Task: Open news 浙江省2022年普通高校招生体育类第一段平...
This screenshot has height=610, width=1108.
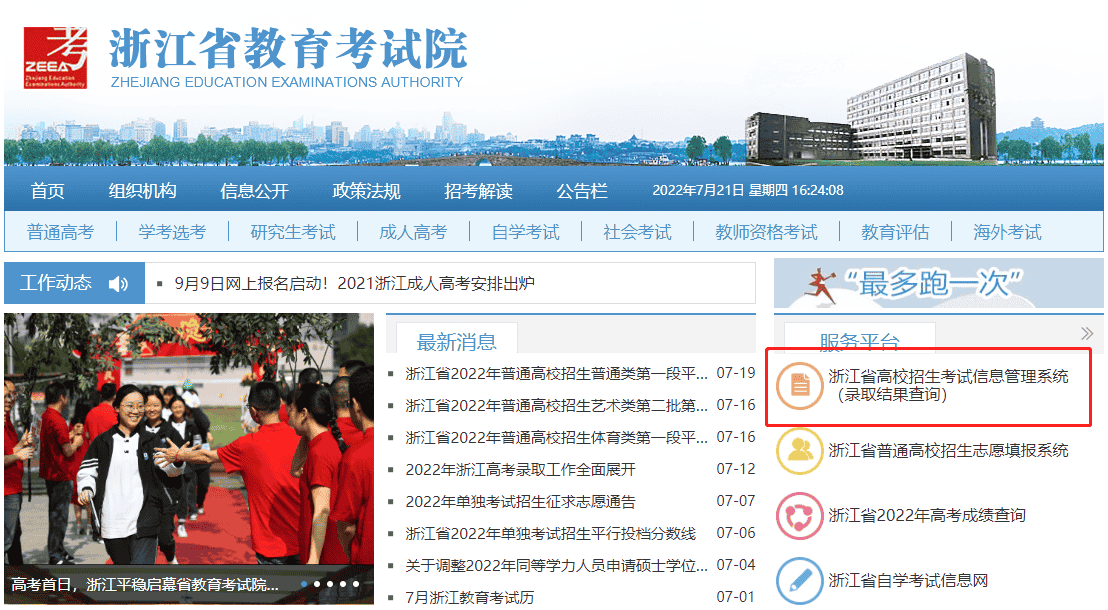Action: click(x=557, y=438)
